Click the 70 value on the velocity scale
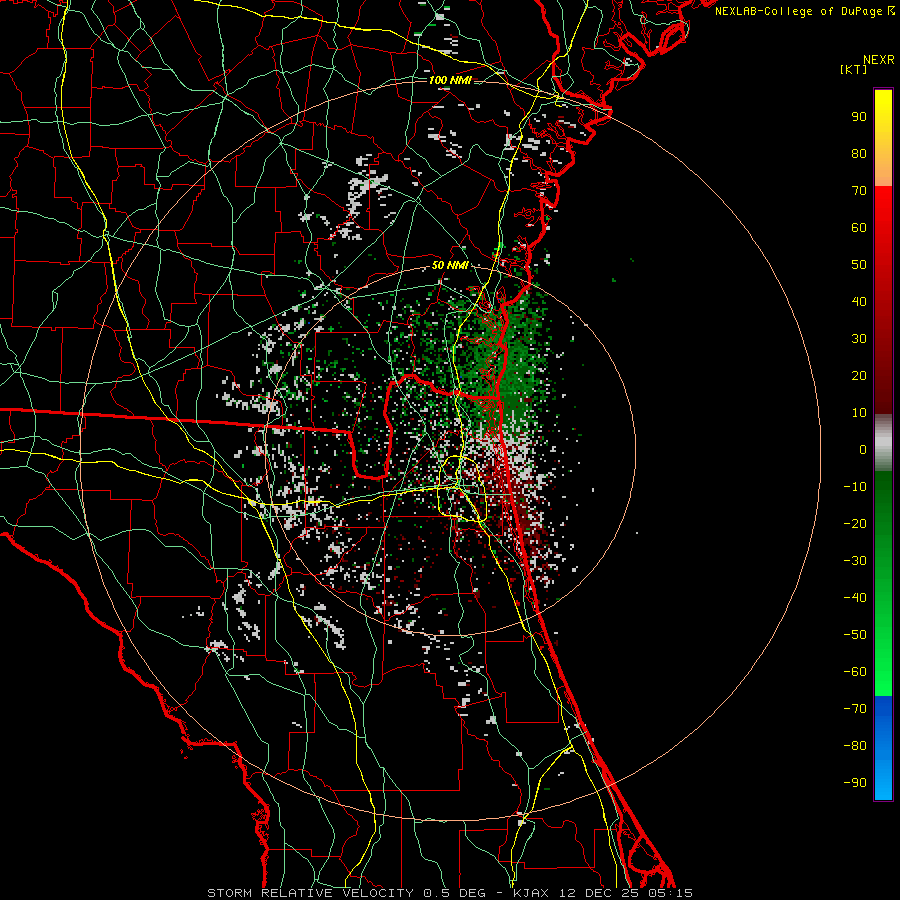 point(859,191)
